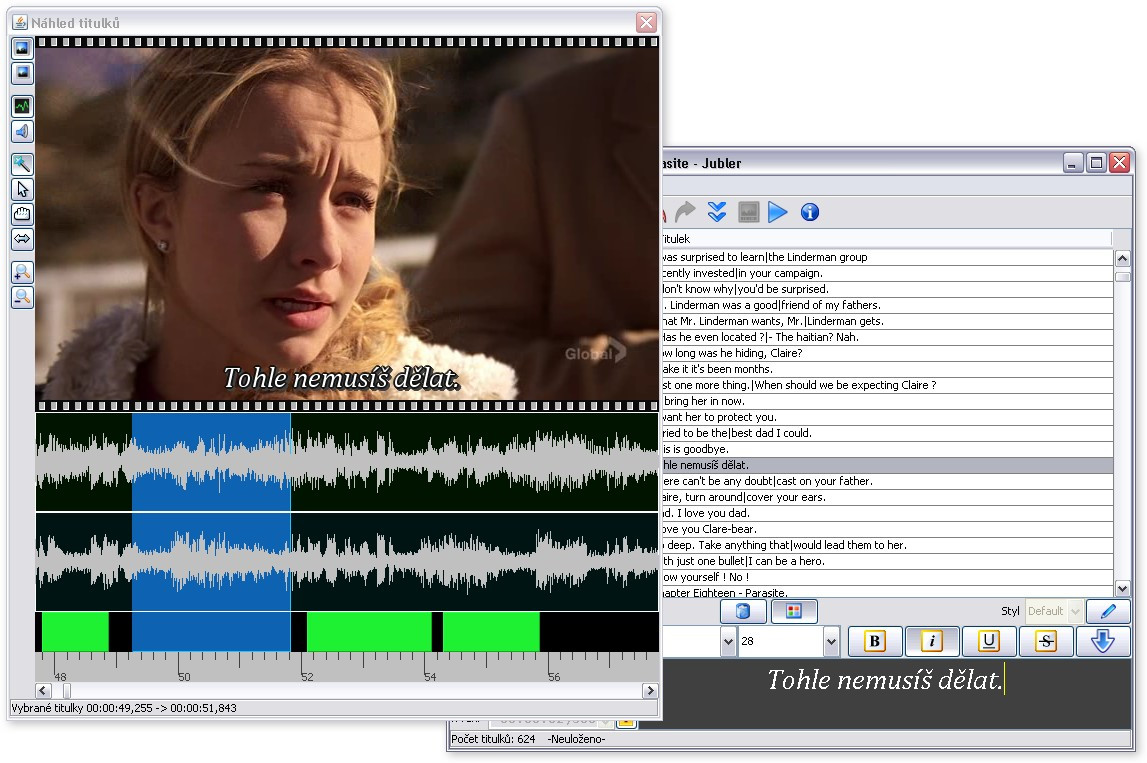Select the hand move tool
This screenshot has height=763, width=1147.
23,214
